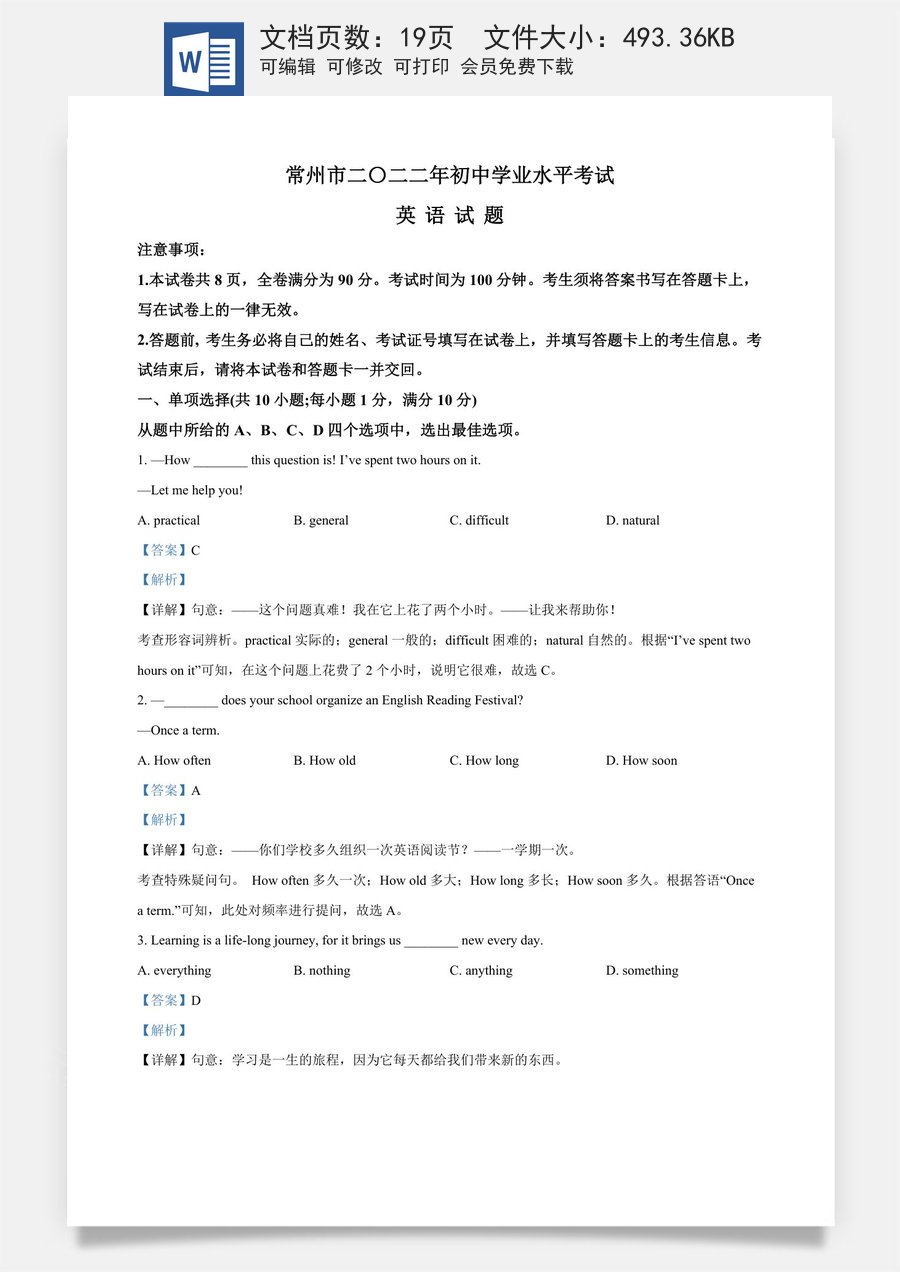Click the '可编辑' label
The height and width of the screenshot is (1272, 900).
pos(288,67)
